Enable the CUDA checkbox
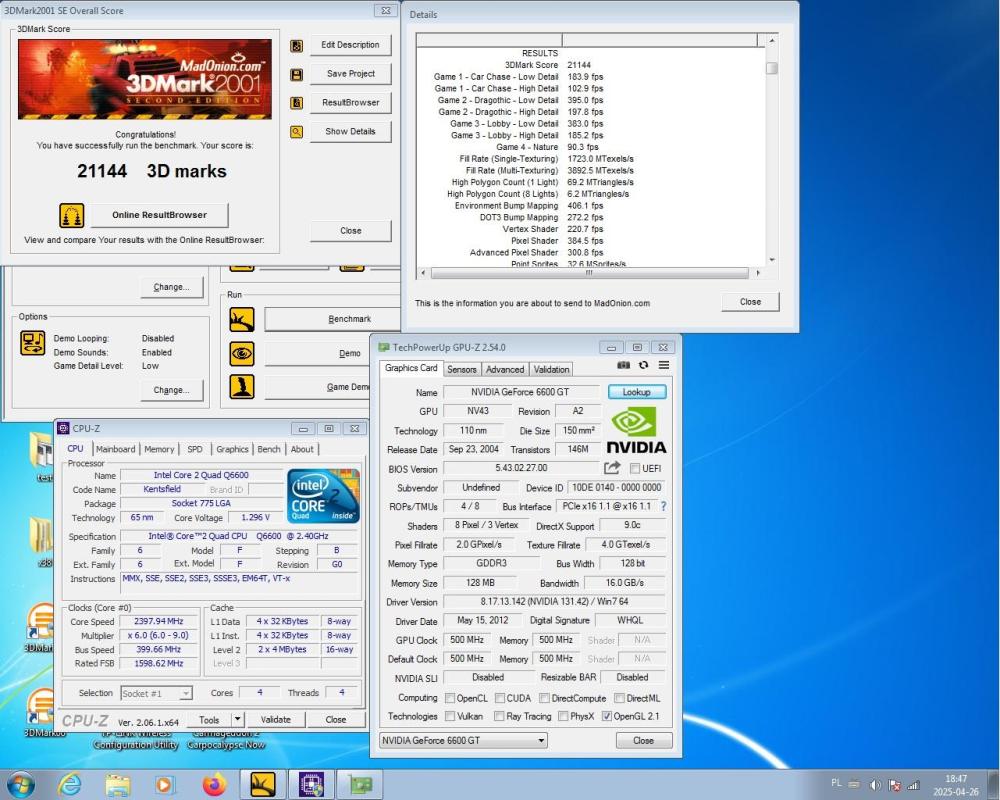 pyautogui.click(x=498, y=697)
